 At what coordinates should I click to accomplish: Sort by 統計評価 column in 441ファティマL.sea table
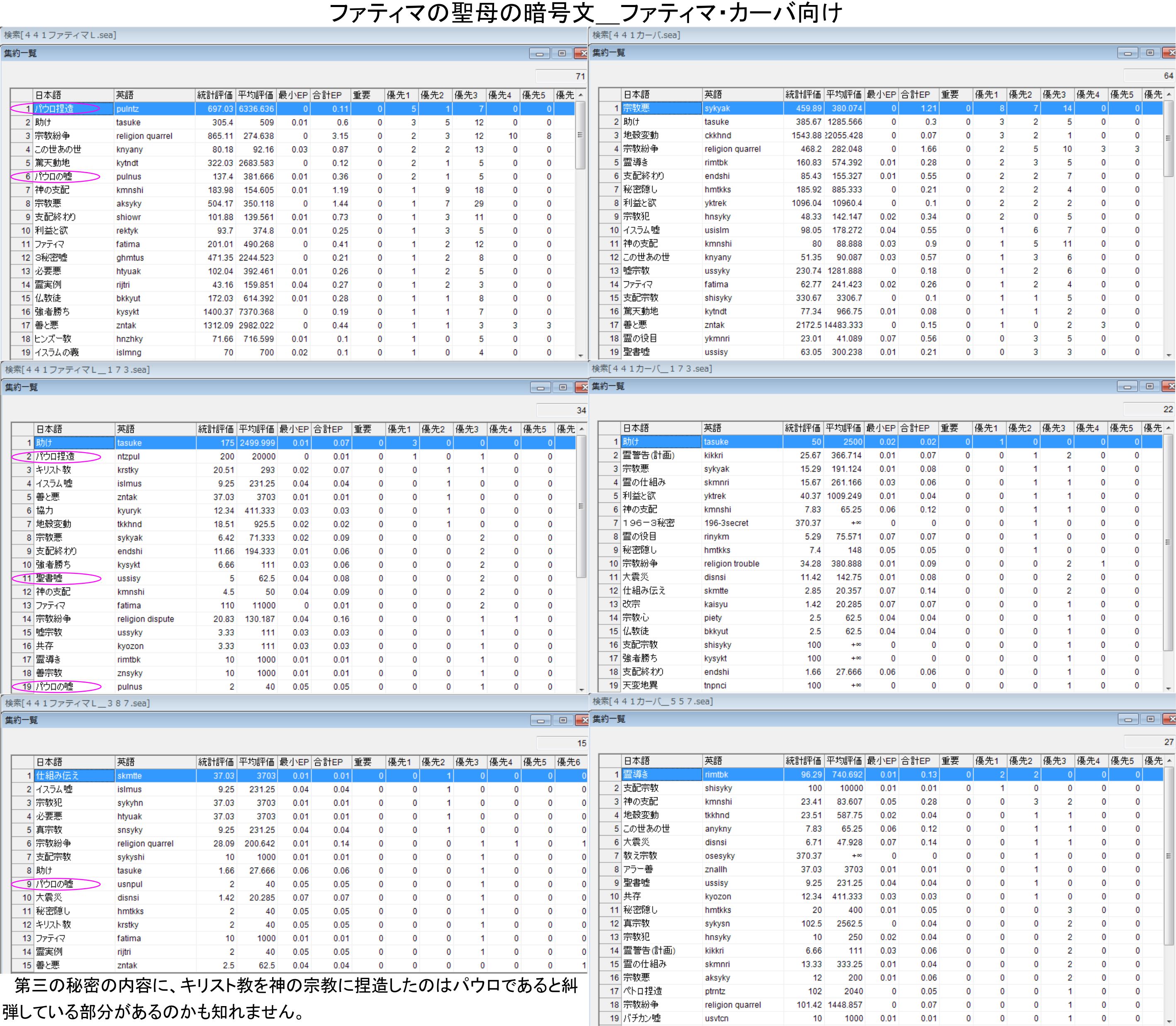click(x=215, y=95)
